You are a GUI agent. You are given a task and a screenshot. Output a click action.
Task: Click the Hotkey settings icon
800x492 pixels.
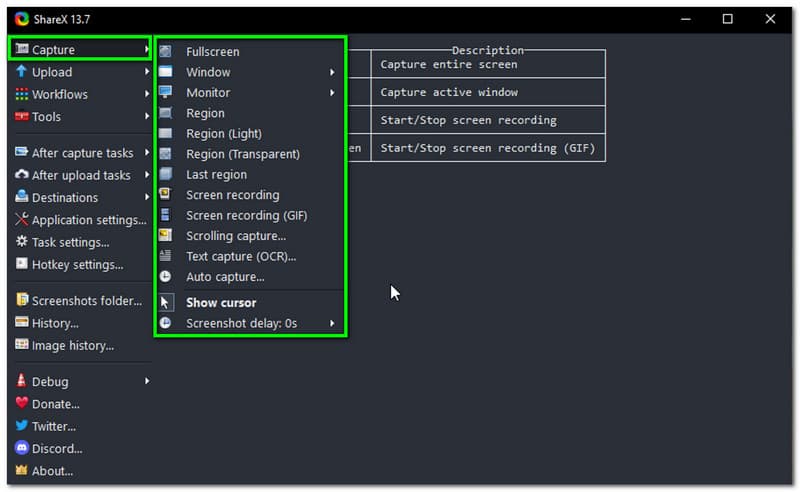[21, 263]
